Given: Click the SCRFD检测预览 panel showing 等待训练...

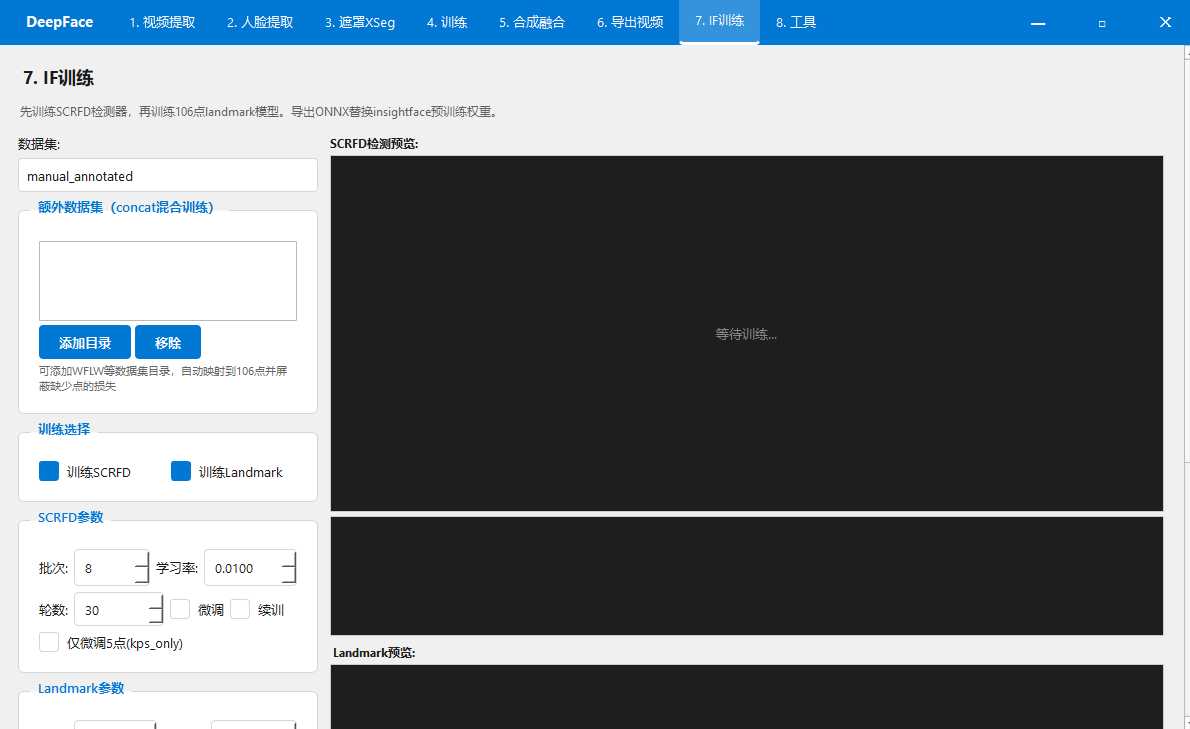Looking at the screenshot, I should (747, 333).
